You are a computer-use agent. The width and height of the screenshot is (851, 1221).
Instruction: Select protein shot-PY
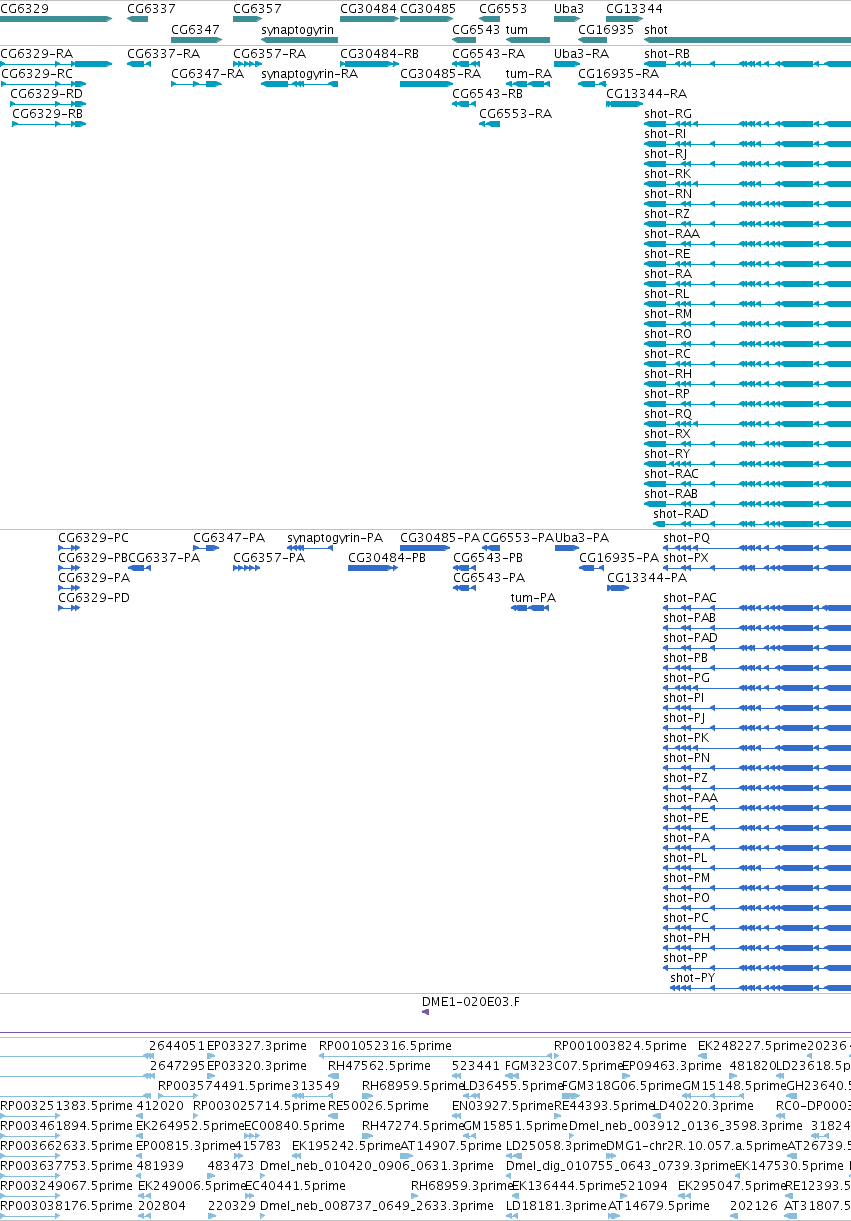click(693, 977)
